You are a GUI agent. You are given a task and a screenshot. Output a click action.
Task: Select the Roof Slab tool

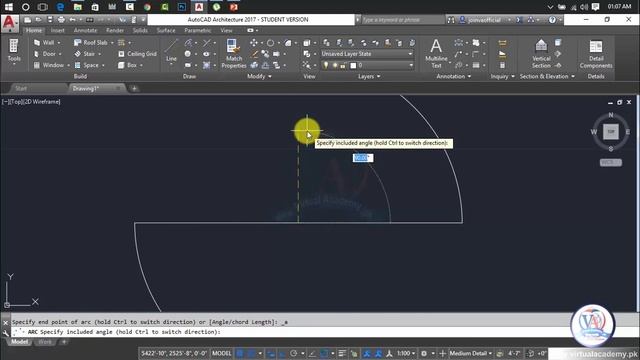[91, 42]
